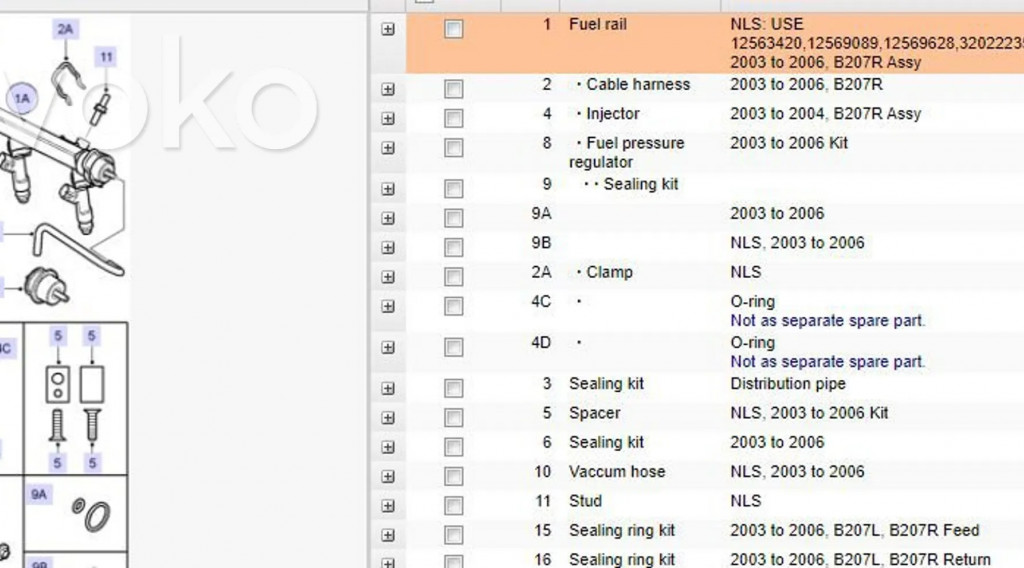Click the 4C note 'Not as separate spare part'
The width and height of the screenshot is (1024, 568).
coord(827,321)
